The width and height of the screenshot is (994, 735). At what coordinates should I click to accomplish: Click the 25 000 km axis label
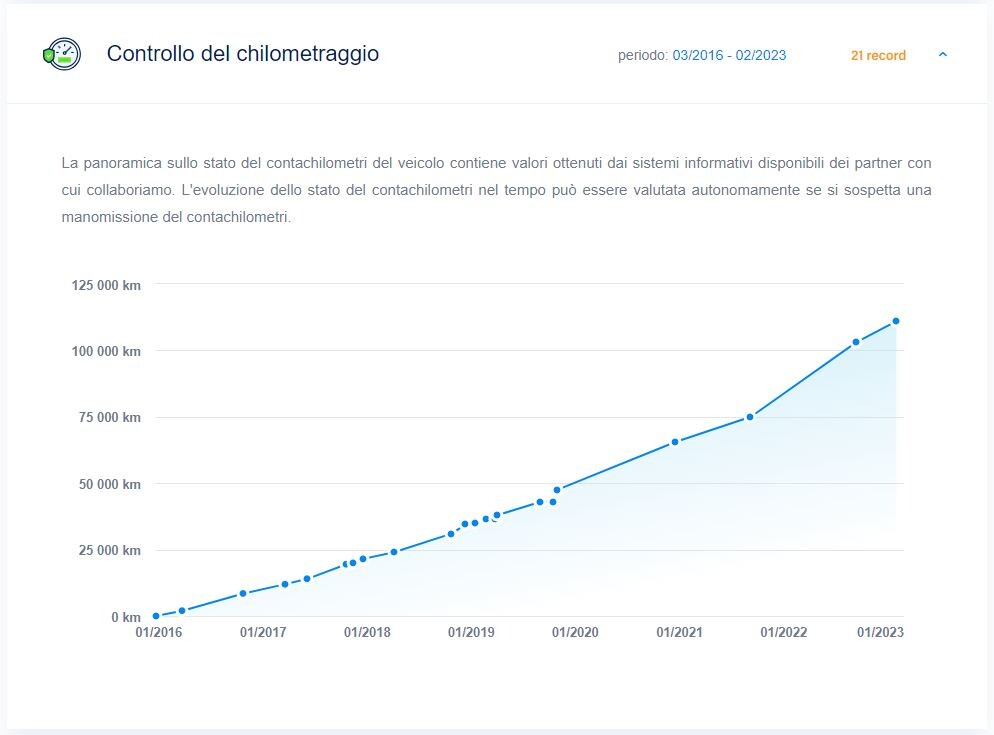110,550
